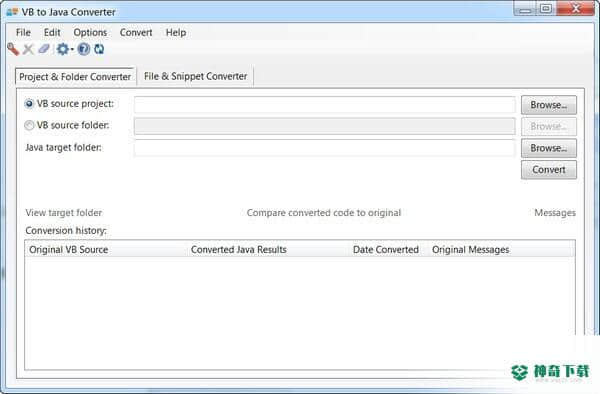Click the app icon in title bar

pos(12,12)
